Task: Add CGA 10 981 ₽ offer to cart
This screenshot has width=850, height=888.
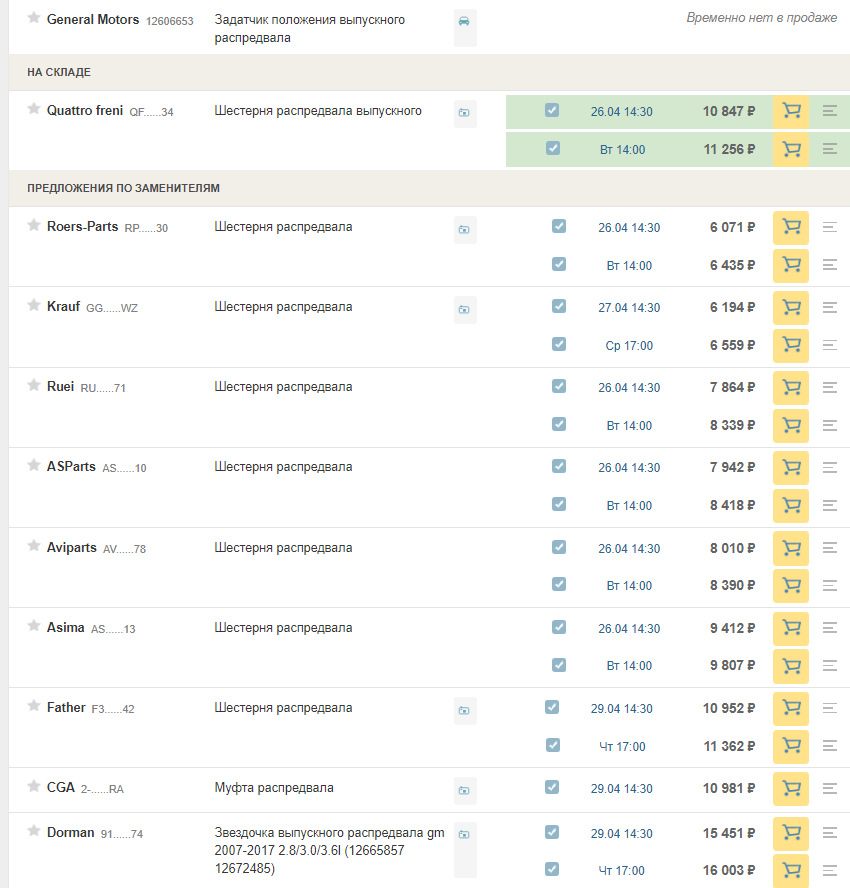Action: (791, 788)
